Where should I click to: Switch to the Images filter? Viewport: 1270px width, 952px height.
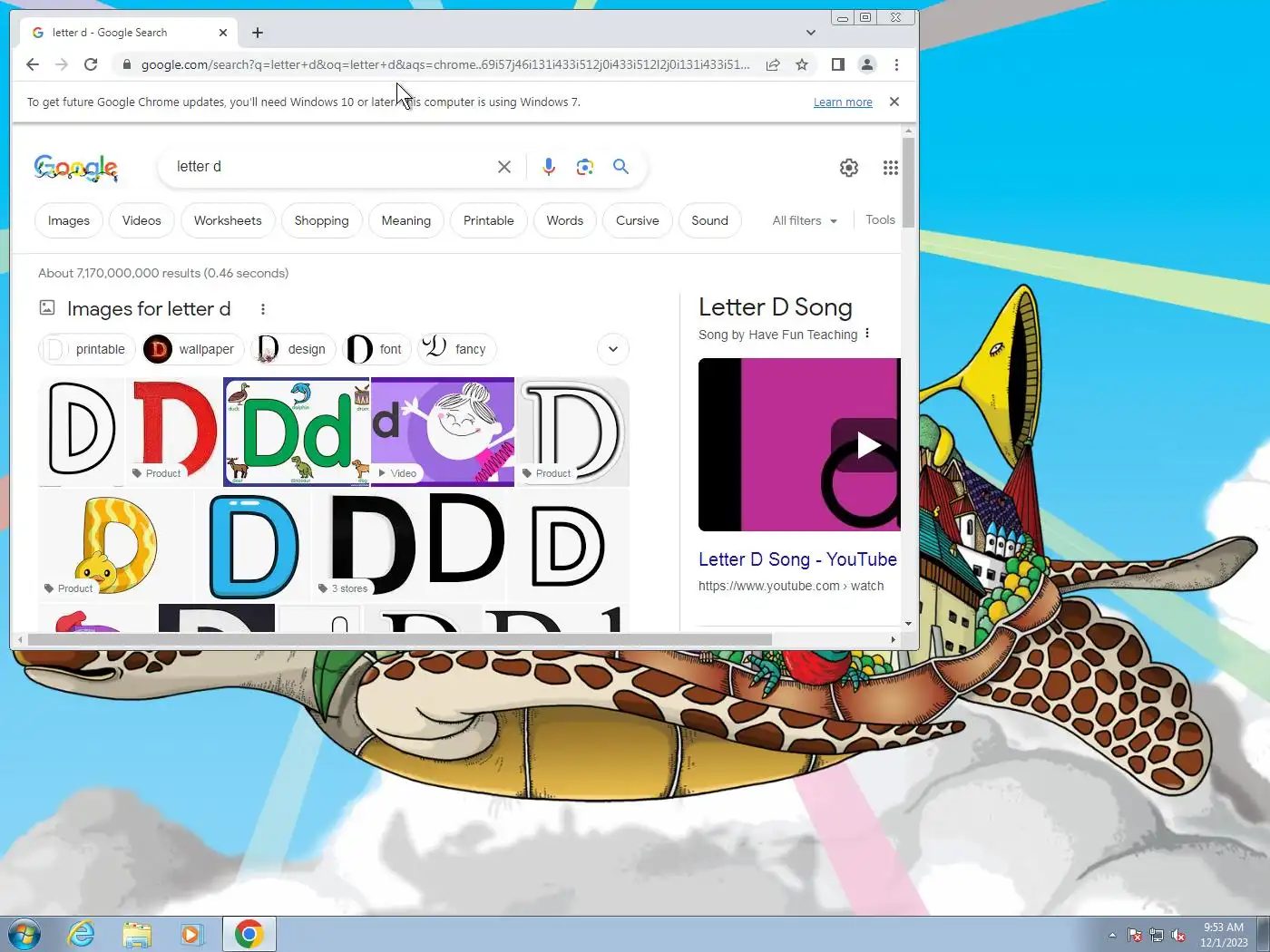[69, 220]
